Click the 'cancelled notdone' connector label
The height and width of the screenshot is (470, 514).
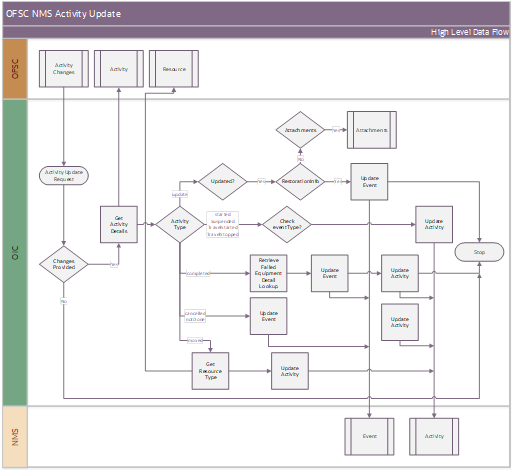point(195,316)
